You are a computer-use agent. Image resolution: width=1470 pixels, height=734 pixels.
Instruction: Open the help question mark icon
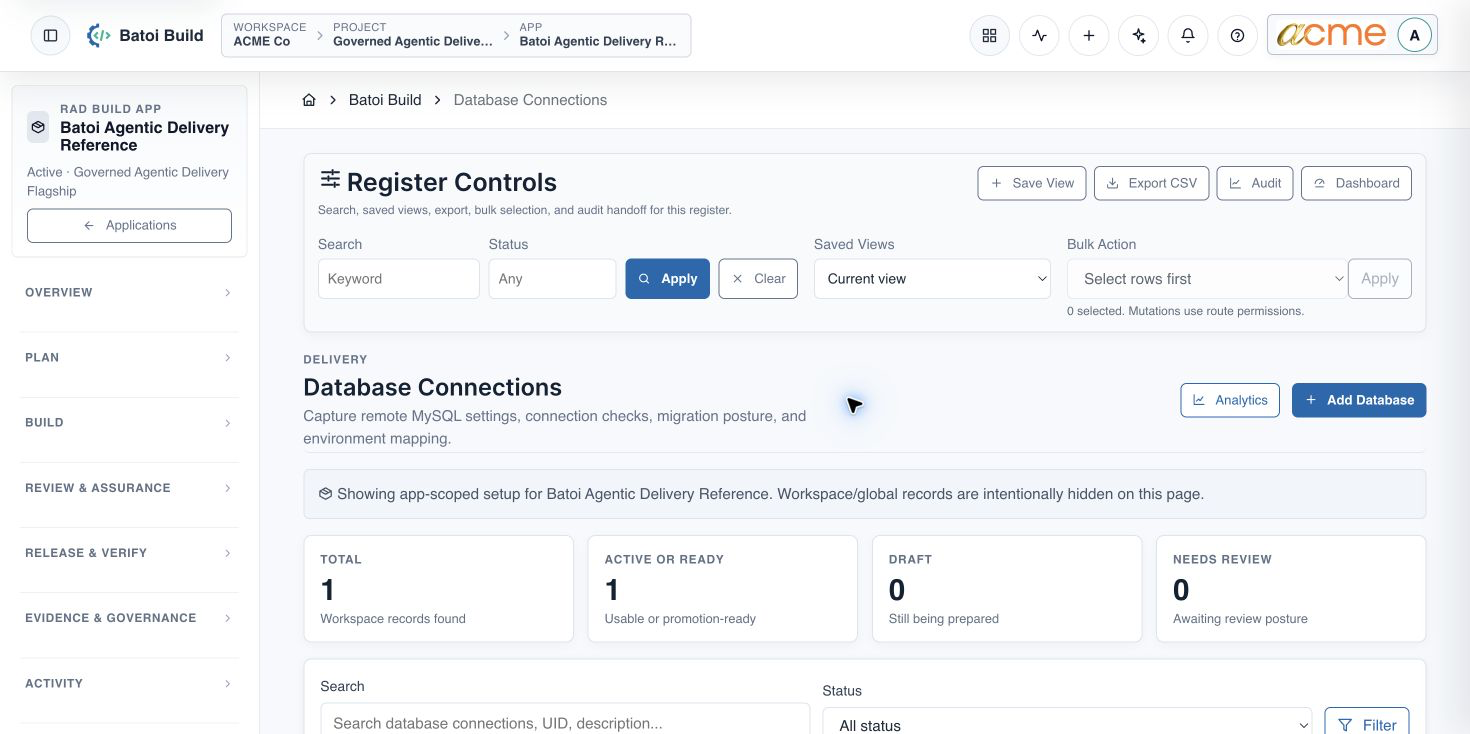tap(1238, 35)
